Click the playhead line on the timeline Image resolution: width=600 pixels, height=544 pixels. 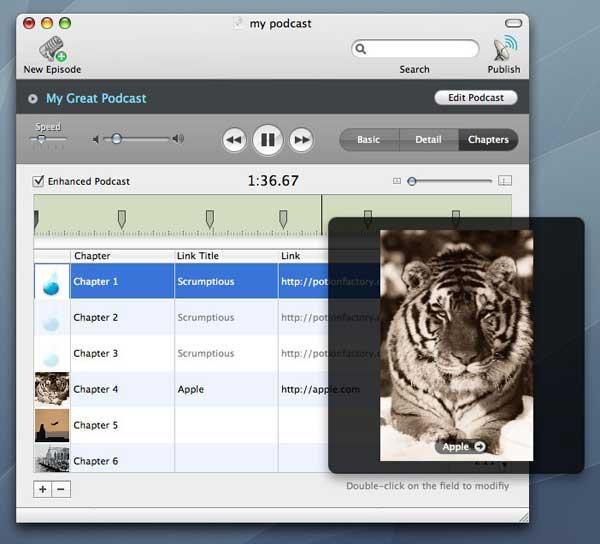tap(321, 215)
